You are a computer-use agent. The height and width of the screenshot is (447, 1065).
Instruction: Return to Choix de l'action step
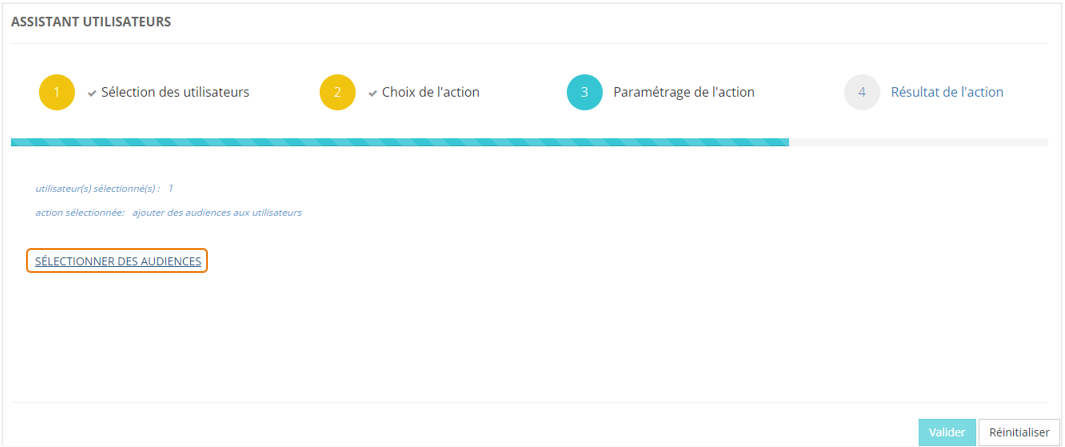(x=430, y=92)
